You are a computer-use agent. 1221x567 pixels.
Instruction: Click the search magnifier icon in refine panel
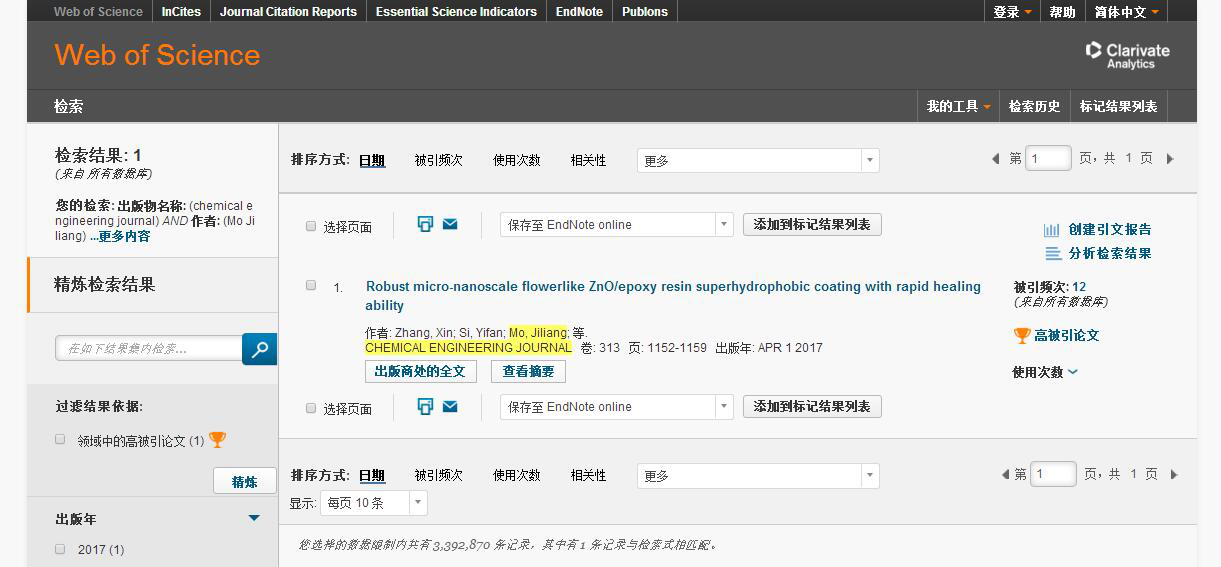(260, 349)
